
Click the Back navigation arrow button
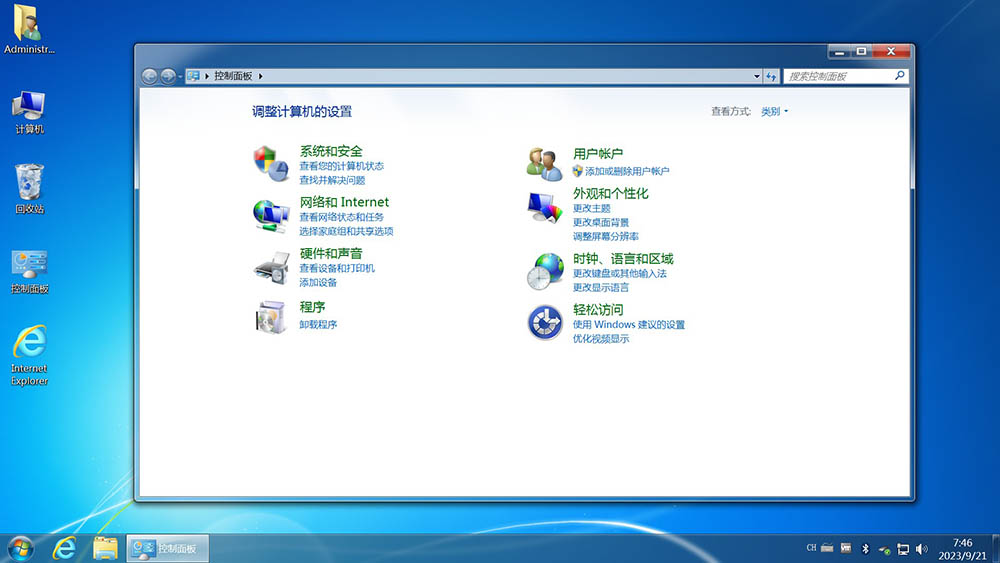click(x=150, y=76)
